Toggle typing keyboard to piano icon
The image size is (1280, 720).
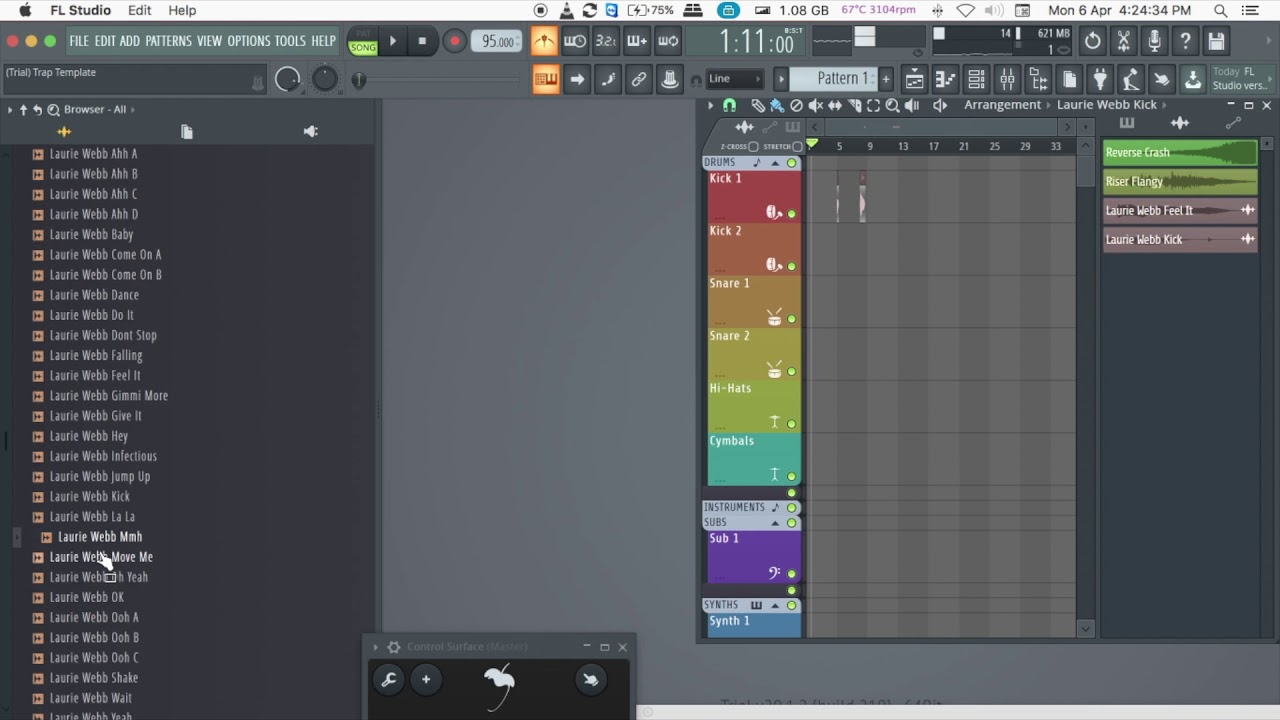(546, 79)
